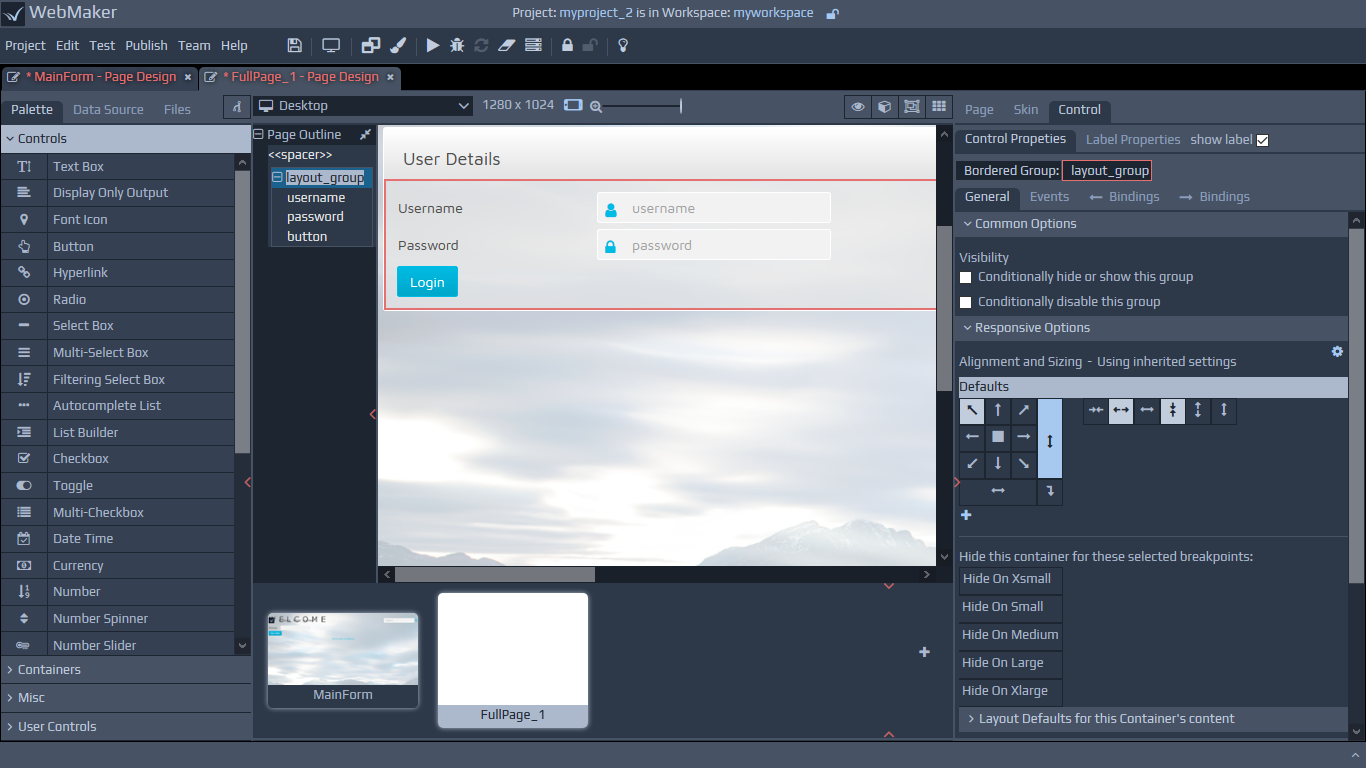Run the project with the play icon
The image size is (1366, 768).
coord(432,45)
